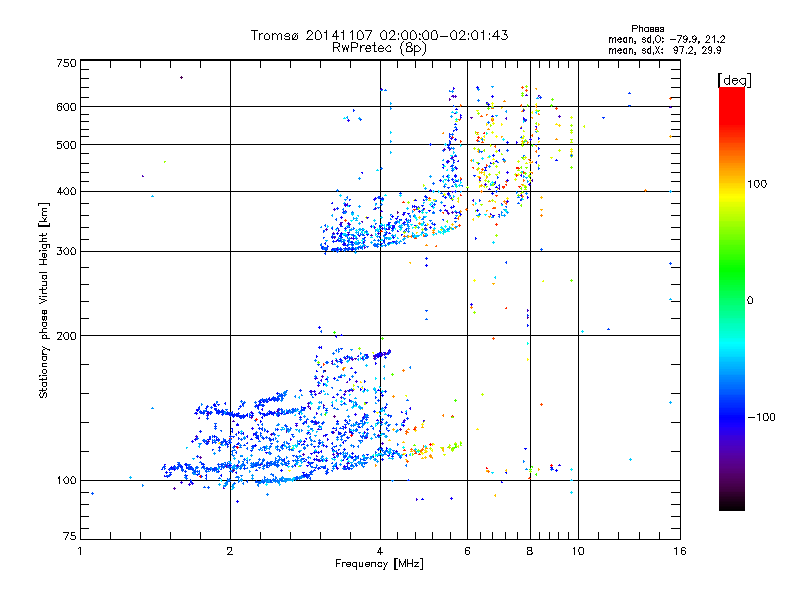
Task: Click the phase colorbar gradient
Action: click(732, 299)
